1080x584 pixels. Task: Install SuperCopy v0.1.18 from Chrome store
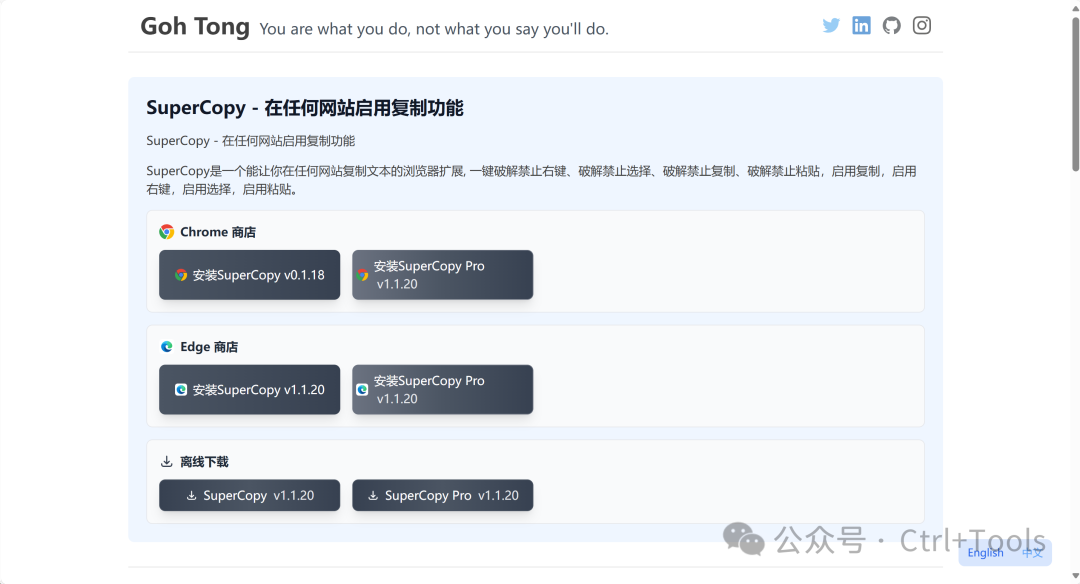(249, 275)
